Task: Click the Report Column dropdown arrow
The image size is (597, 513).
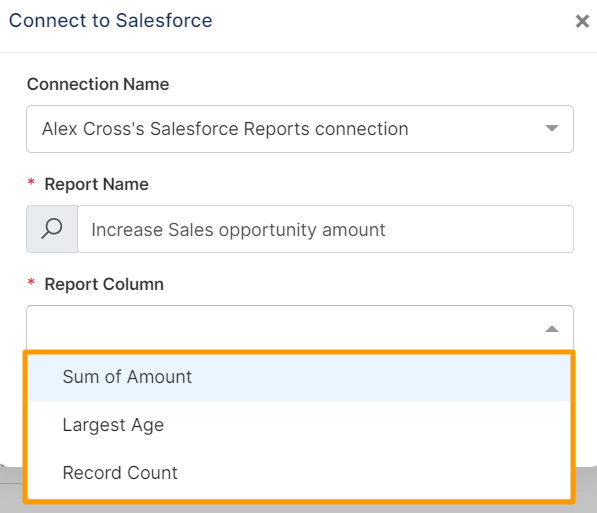Action: [552, 329]
